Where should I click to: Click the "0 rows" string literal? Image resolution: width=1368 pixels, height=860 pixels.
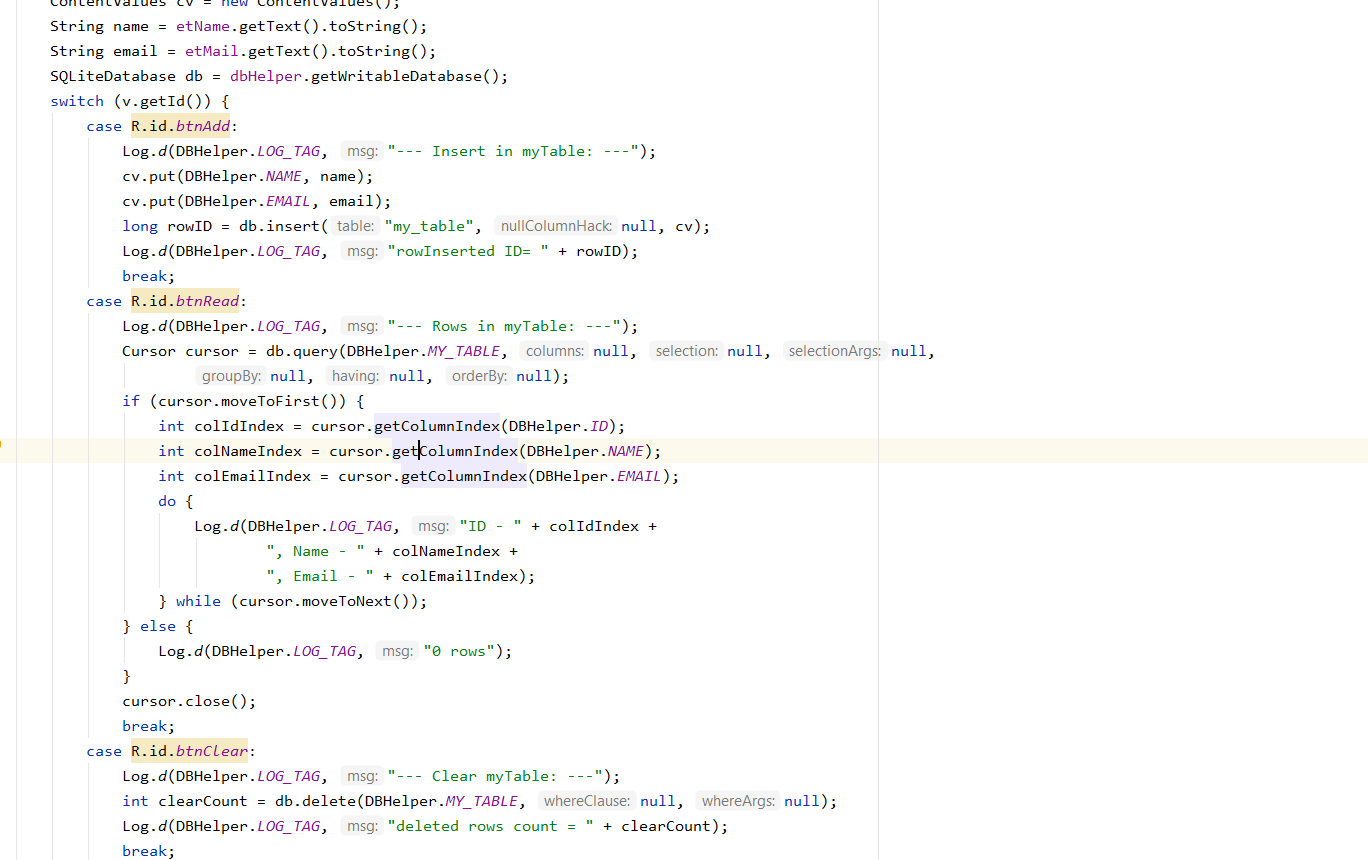click(459, 651)
